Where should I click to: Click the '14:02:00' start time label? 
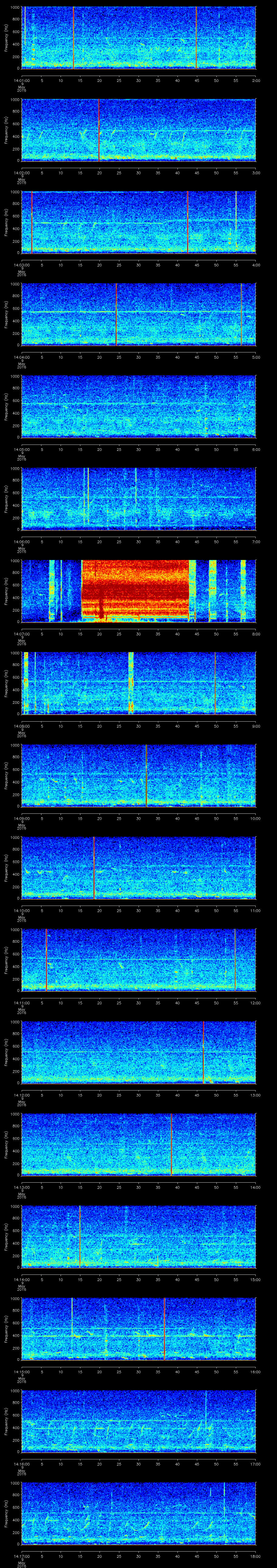pos(21,173)
